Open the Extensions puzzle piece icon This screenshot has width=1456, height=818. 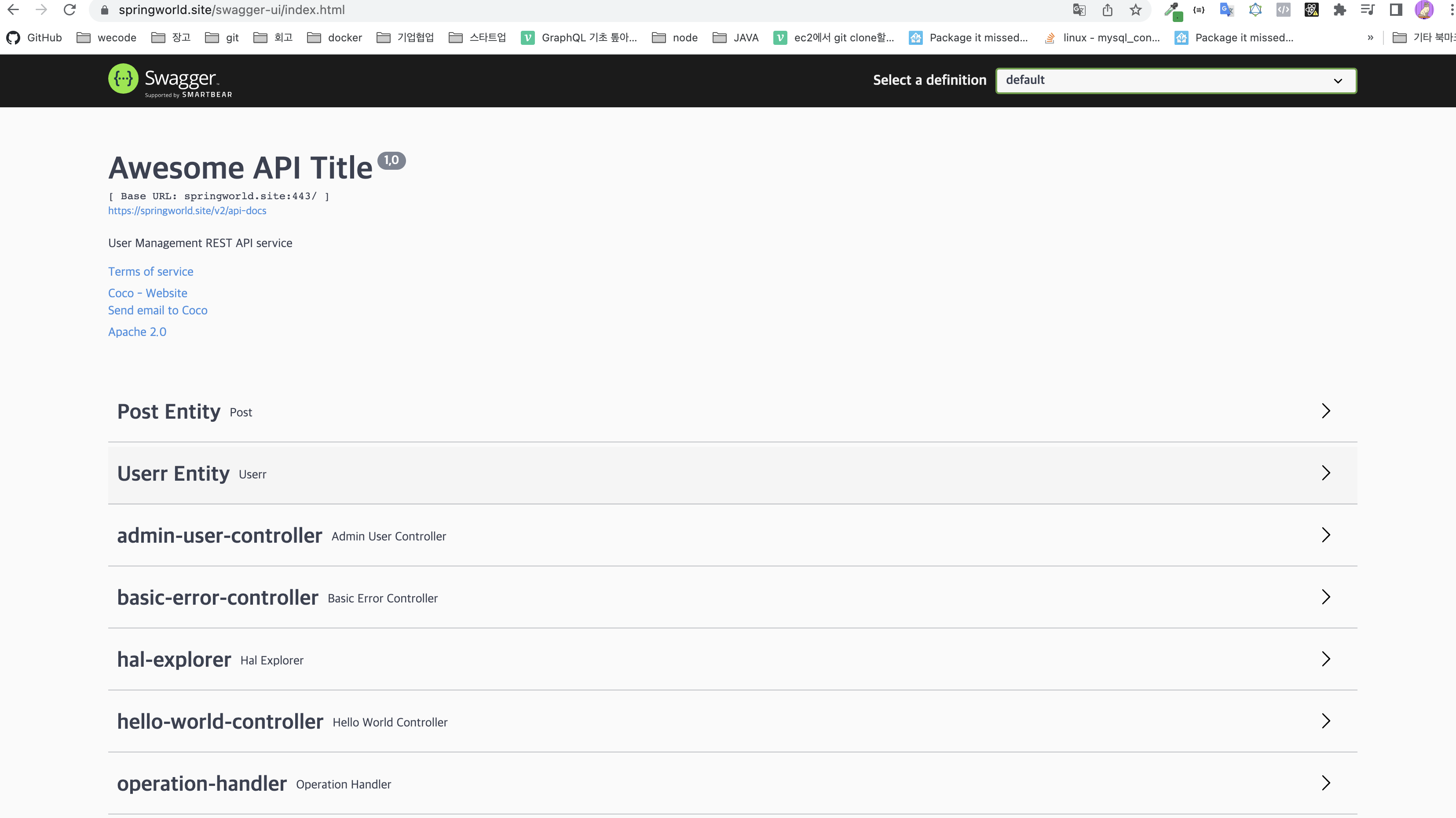[1339, 10]
